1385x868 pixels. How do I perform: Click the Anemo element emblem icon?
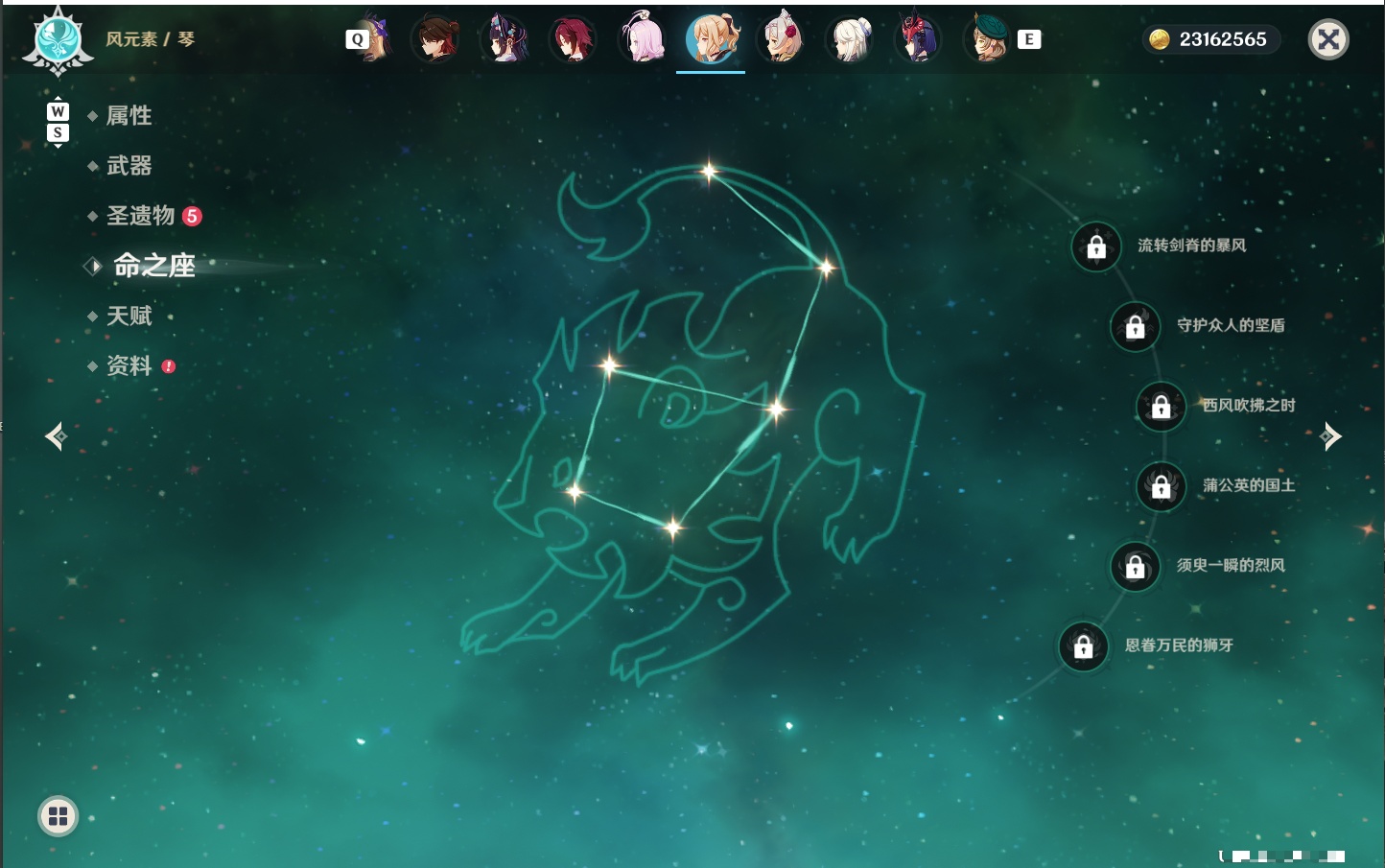tap(59, 41)
